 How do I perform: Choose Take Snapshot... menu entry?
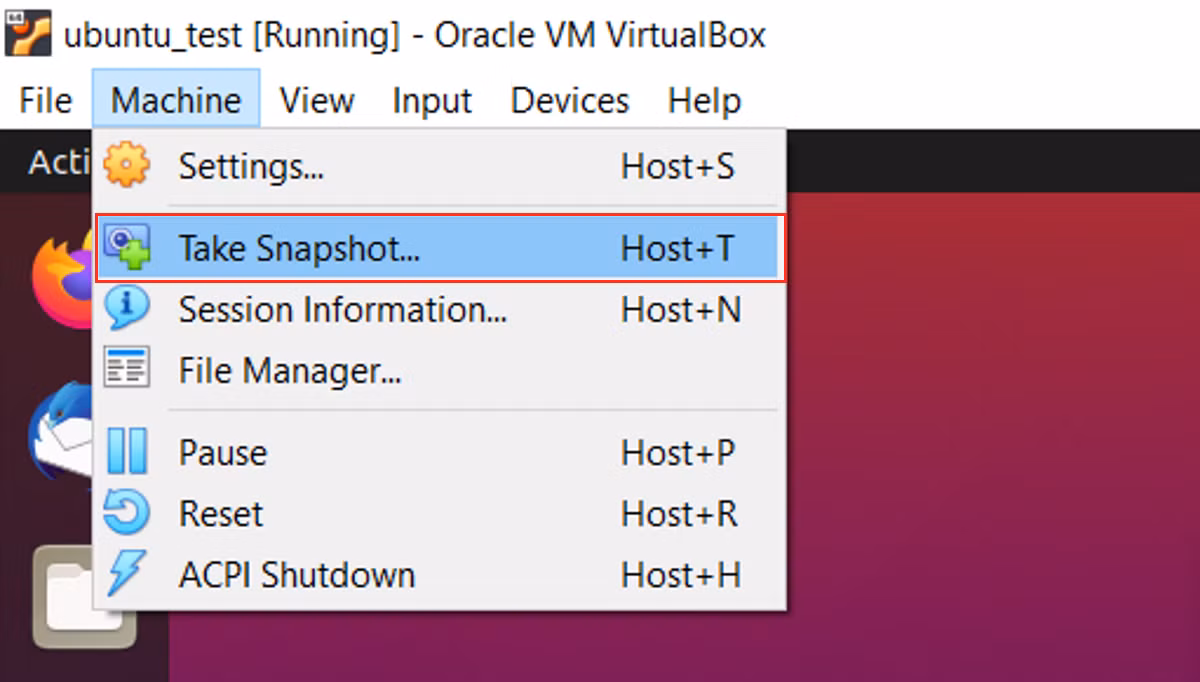[441, 248]
